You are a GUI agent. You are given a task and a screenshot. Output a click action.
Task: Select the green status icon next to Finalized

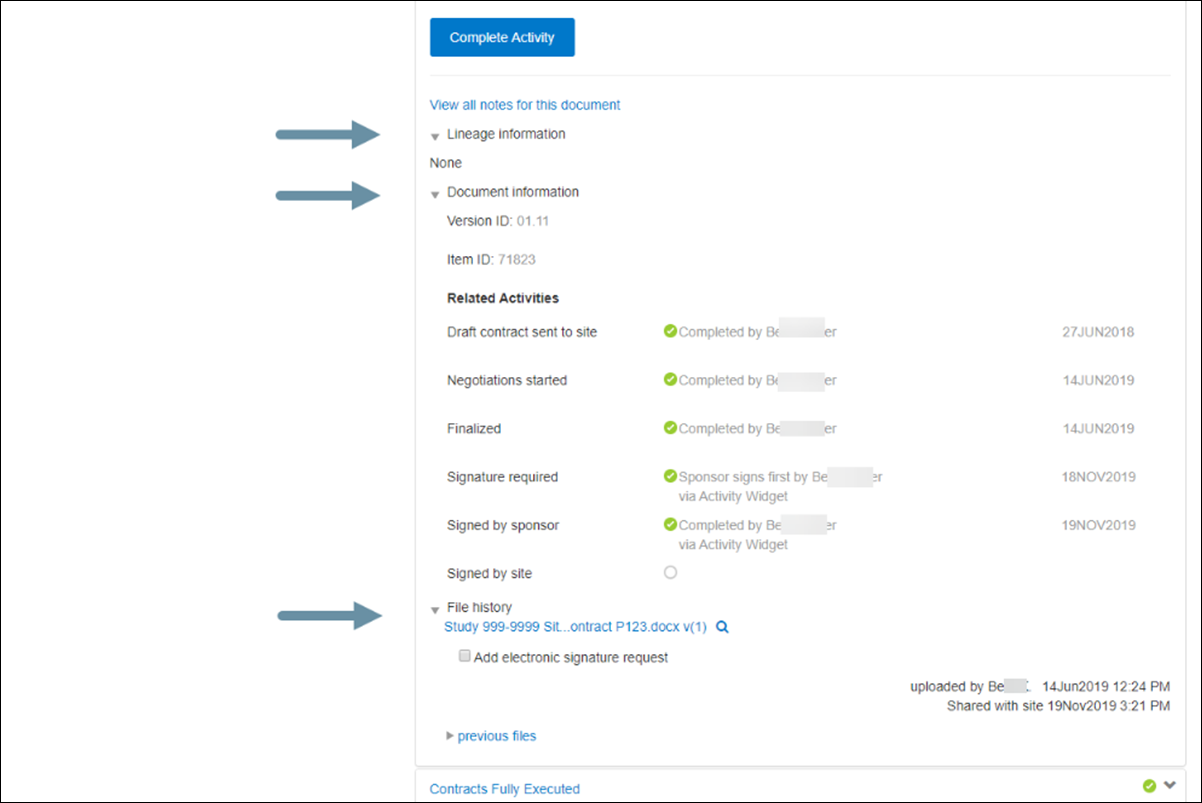coord(671,428)
